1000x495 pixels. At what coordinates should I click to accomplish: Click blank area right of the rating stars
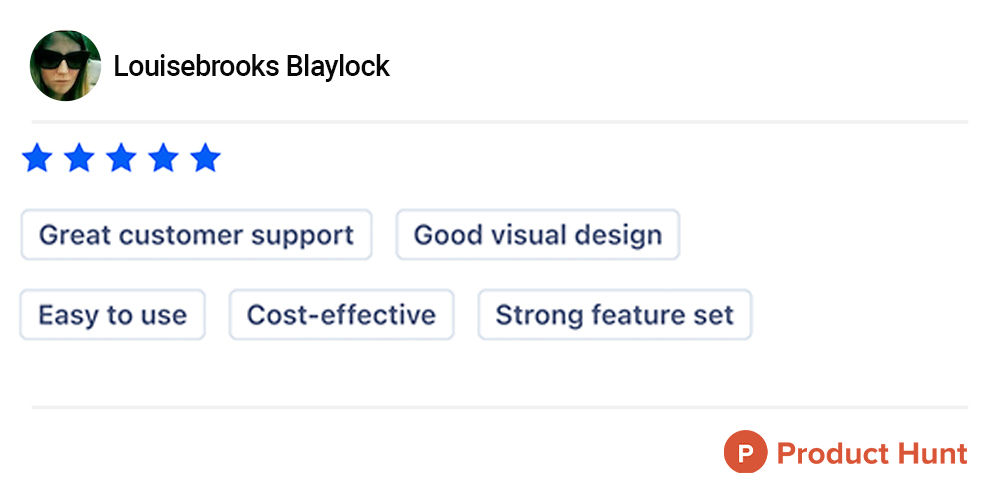pos(600,158)
